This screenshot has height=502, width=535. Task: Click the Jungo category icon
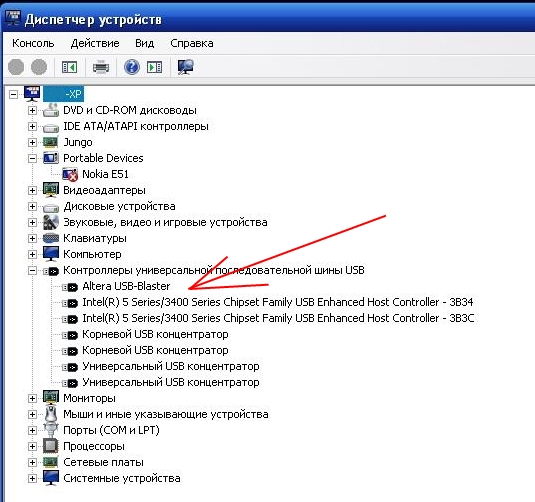coord(50,142)
